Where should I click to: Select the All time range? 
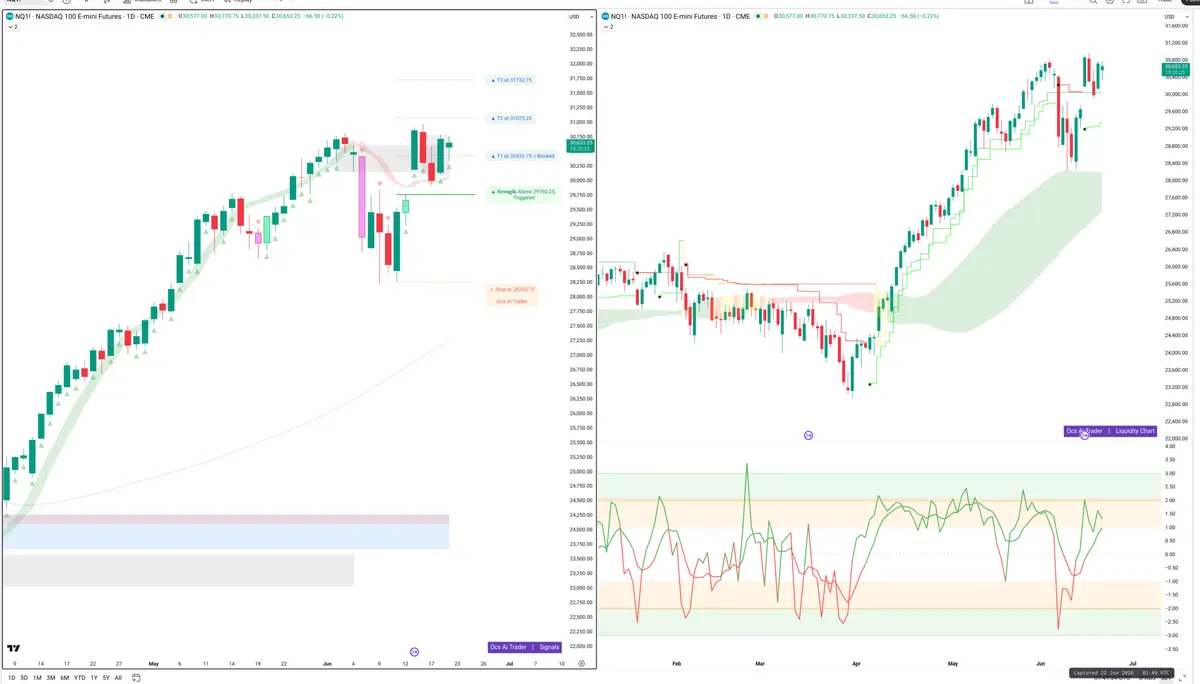[x=118, y=678]
